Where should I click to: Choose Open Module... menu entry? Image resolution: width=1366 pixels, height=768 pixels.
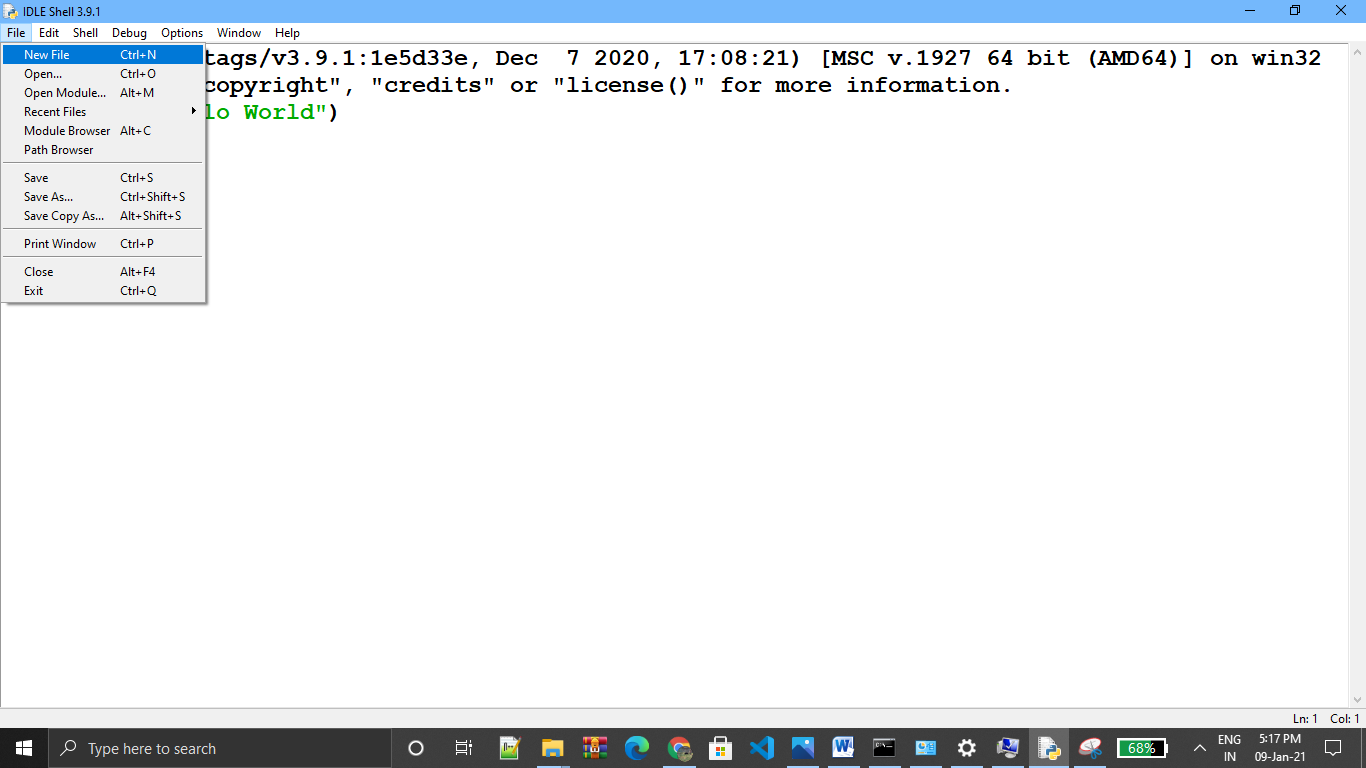coord(103,93)
